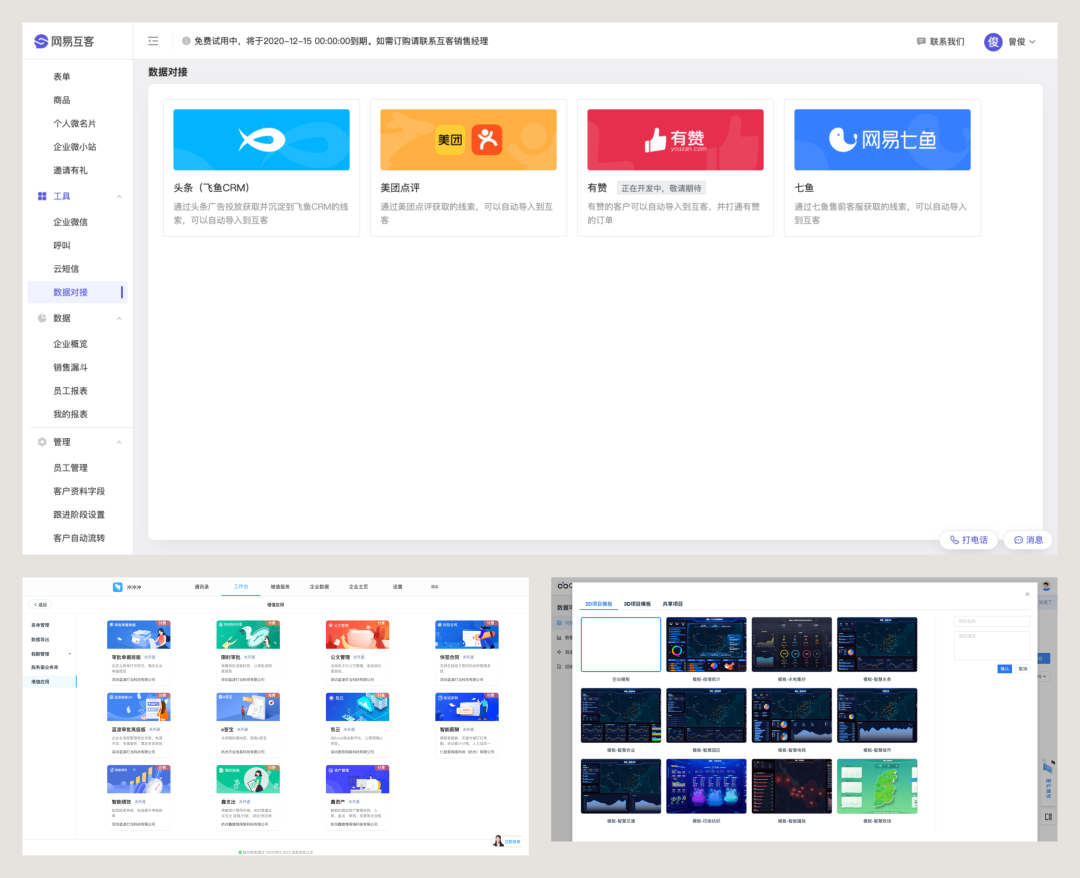Open 表单 in the sidebar
The height and width of the screenshot is (878, 1080).
click(x=62, y=76)
